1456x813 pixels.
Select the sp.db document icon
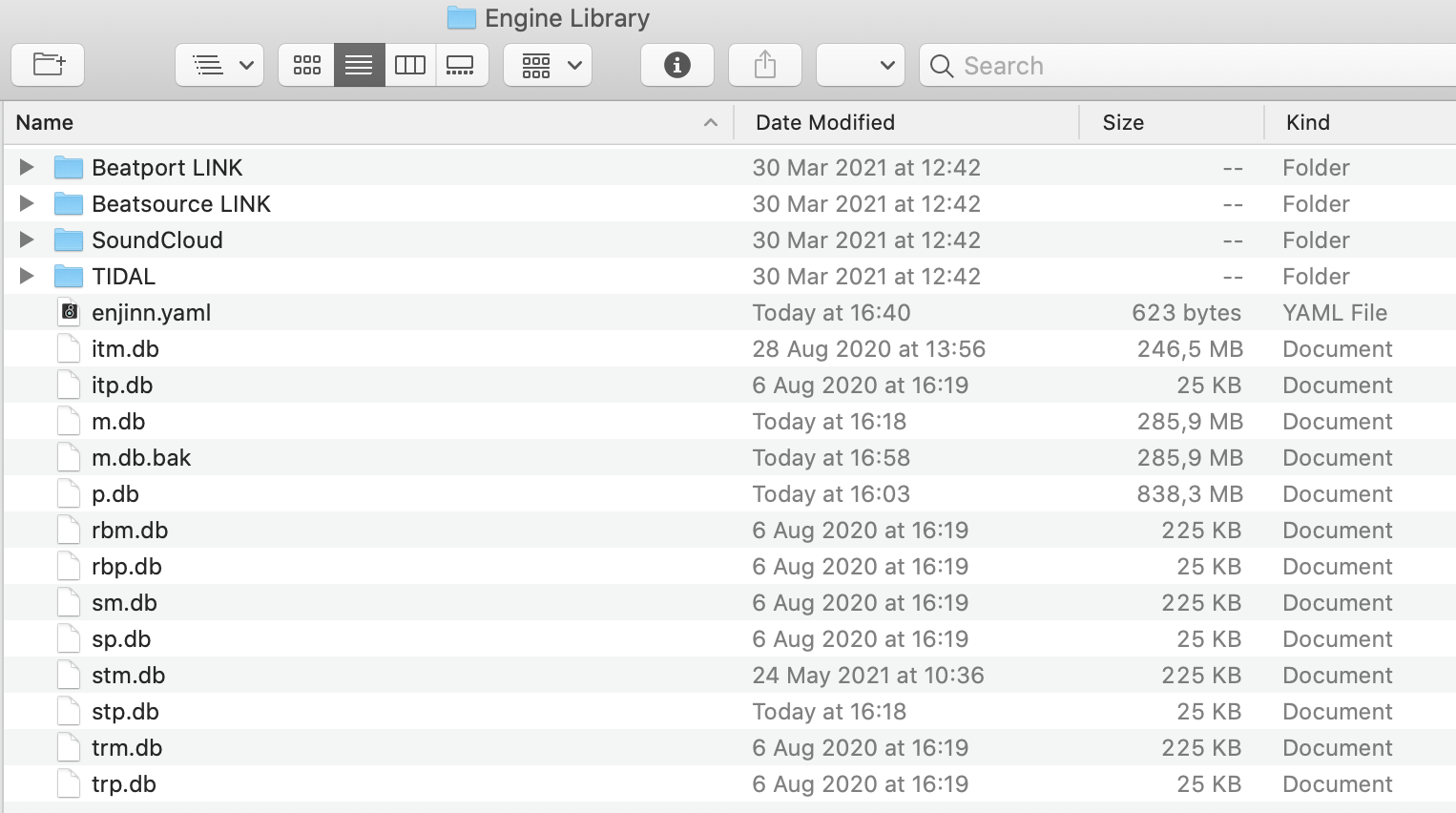pyautogui.click(x=69, y=638)
